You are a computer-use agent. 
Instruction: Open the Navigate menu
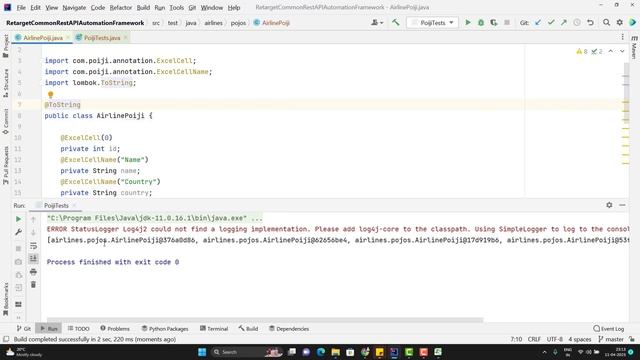click(x=74, y=7)
